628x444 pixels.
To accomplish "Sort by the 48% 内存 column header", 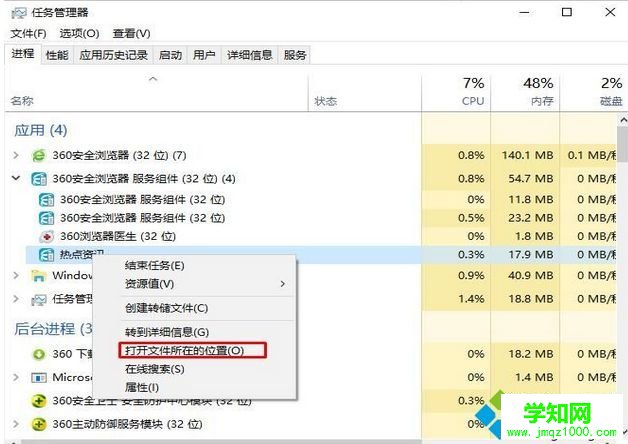I will 525,91.
